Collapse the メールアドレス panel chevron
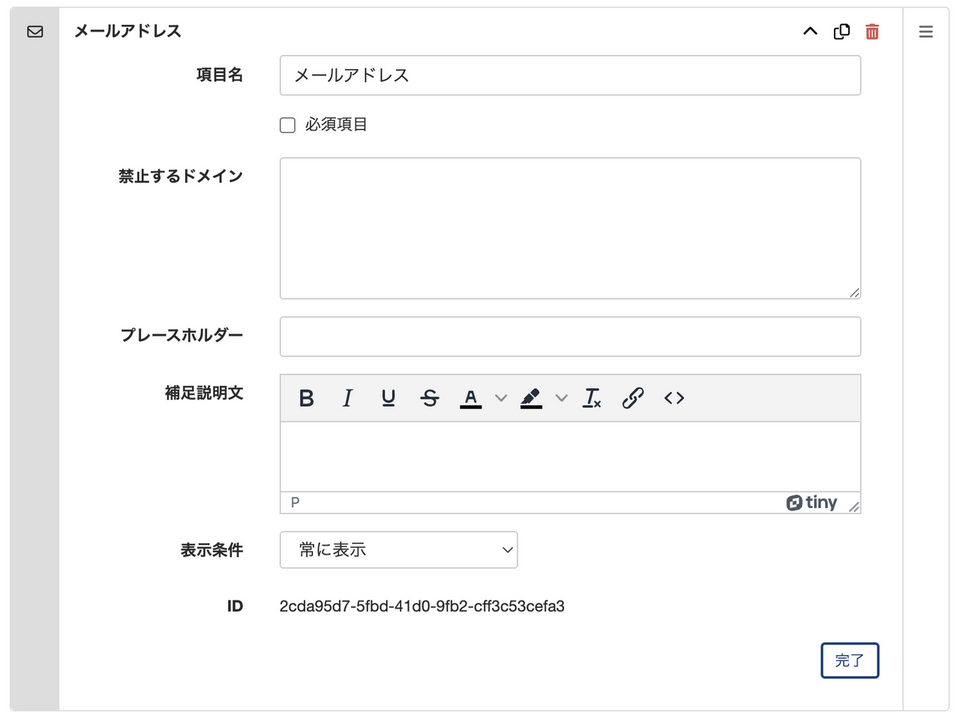 [x=810, y=31]
